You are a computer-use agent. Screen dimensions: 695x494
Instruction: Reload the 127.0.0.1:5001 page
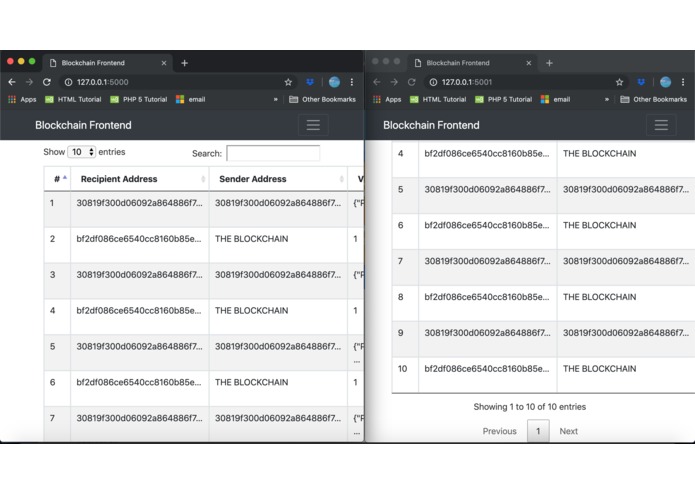coord(411,82)
